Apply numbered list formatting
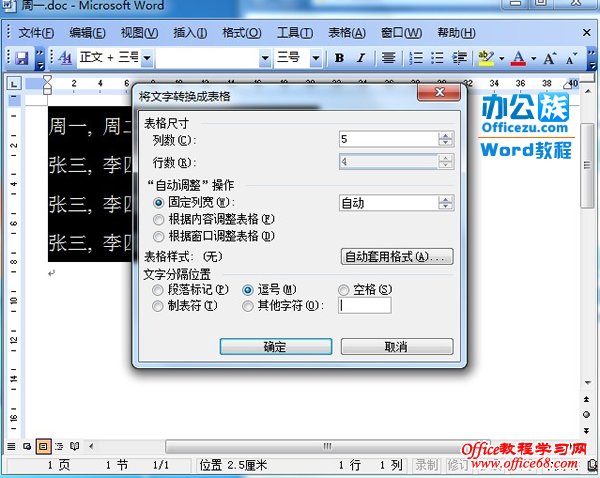The image size is (600, 478). pos(416,58)
